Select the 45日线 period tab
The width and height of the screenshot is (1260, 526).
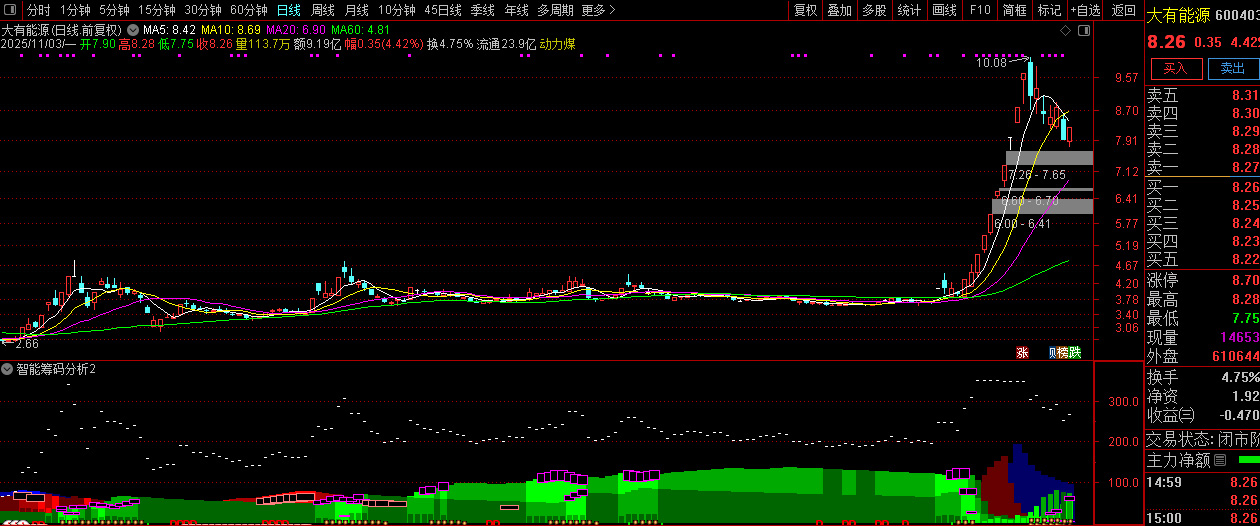[442, 10]
